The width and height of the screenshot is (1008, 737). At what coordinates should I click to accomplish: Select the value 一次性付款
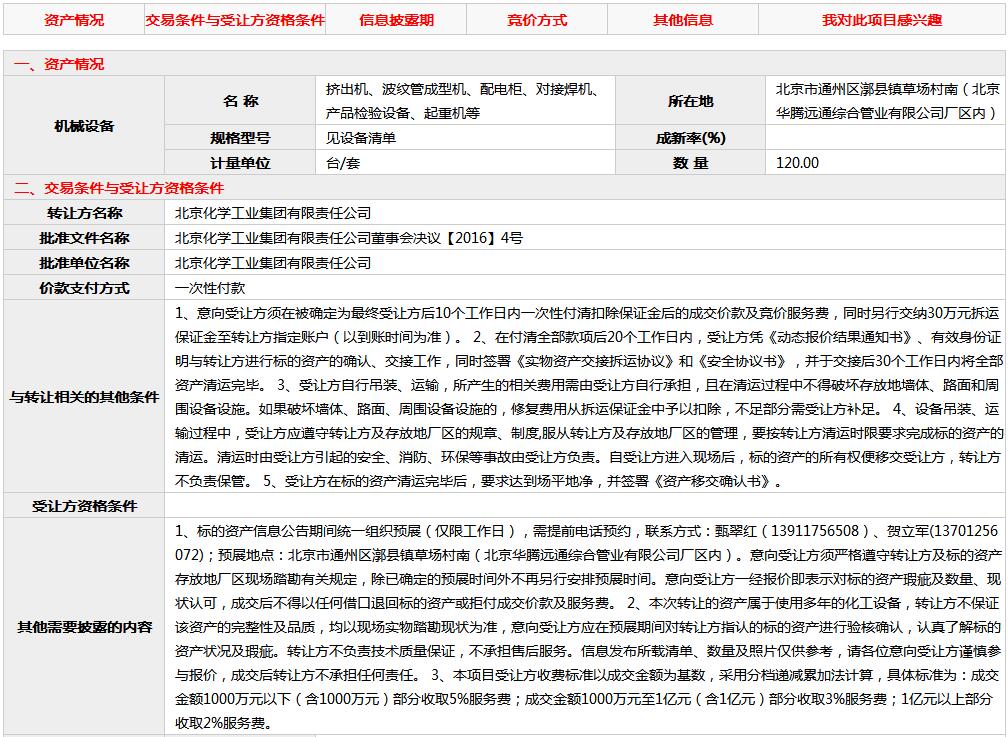pos(210,289)
